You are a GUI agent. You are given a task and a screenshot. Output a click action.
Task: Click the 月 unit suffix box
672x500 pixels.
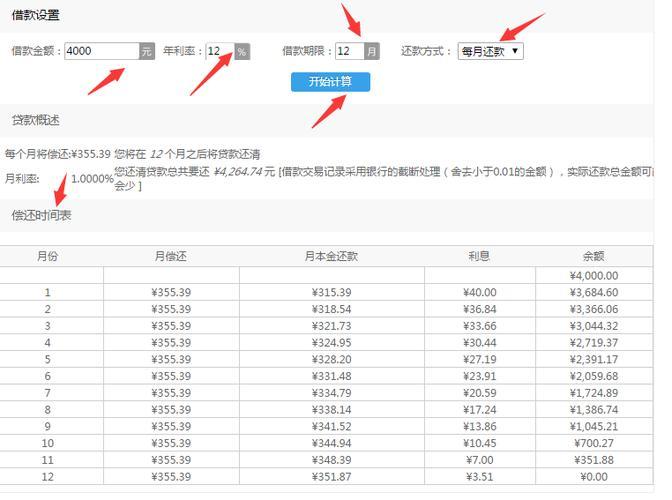pos(372,51)
